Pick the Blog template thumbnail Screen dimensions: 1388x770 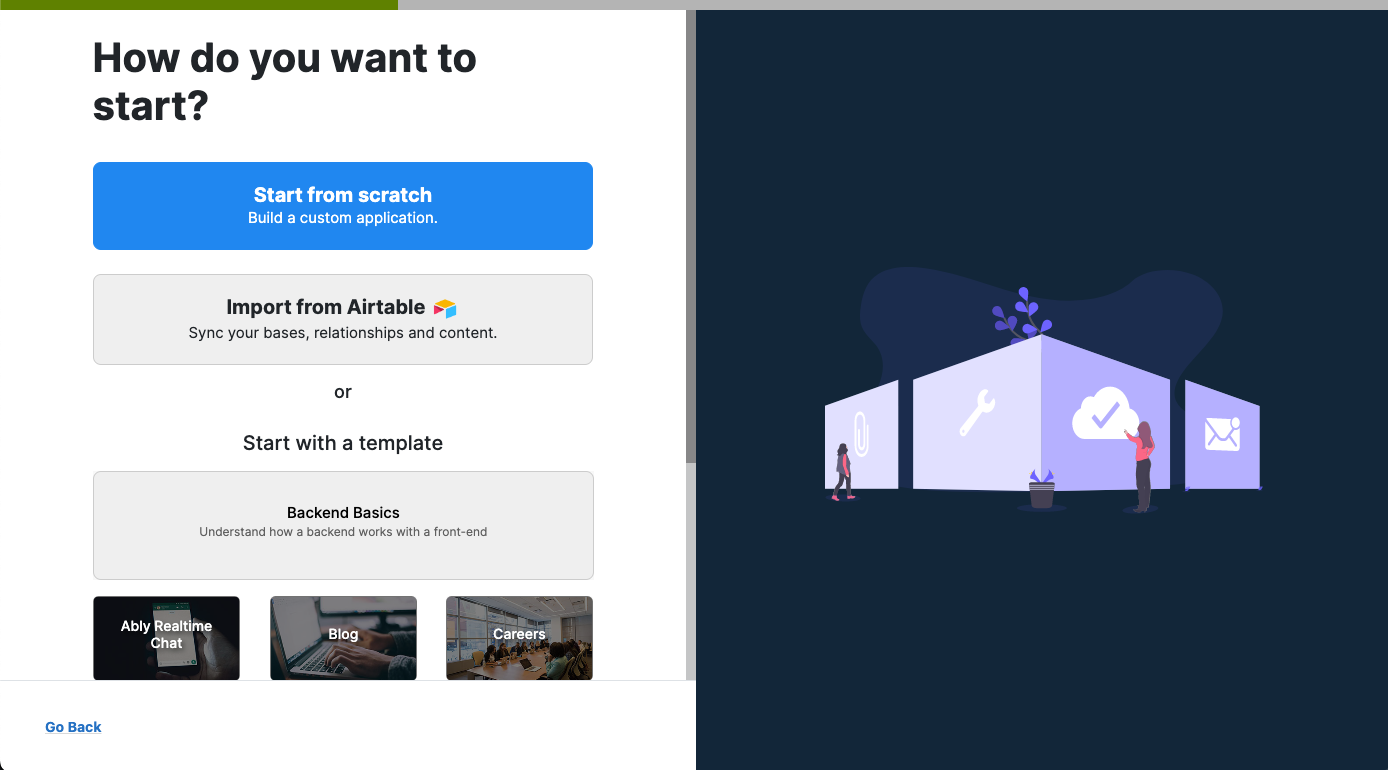point(343,637)
